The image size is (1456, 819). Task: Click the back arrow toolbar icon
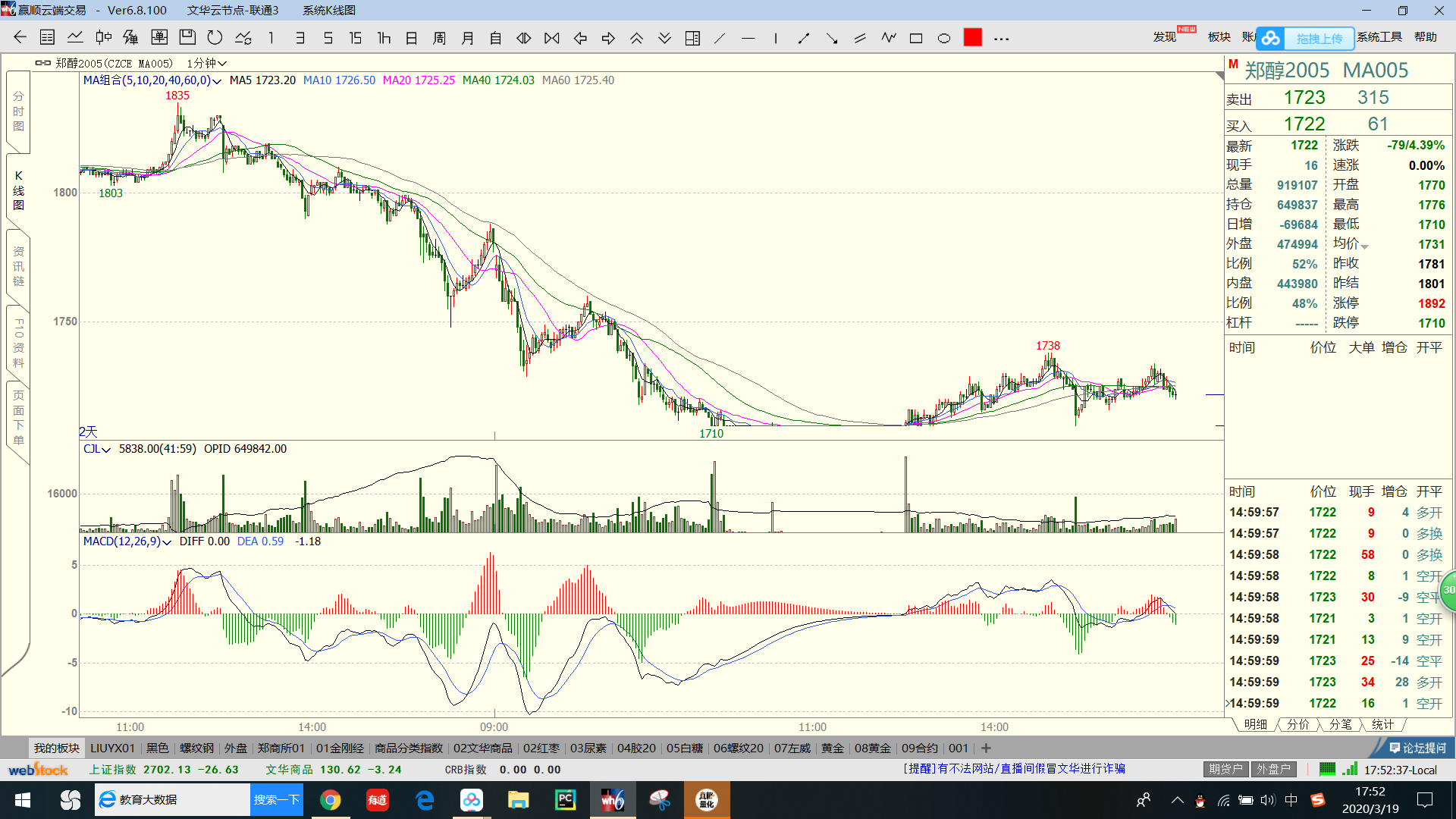20,38
